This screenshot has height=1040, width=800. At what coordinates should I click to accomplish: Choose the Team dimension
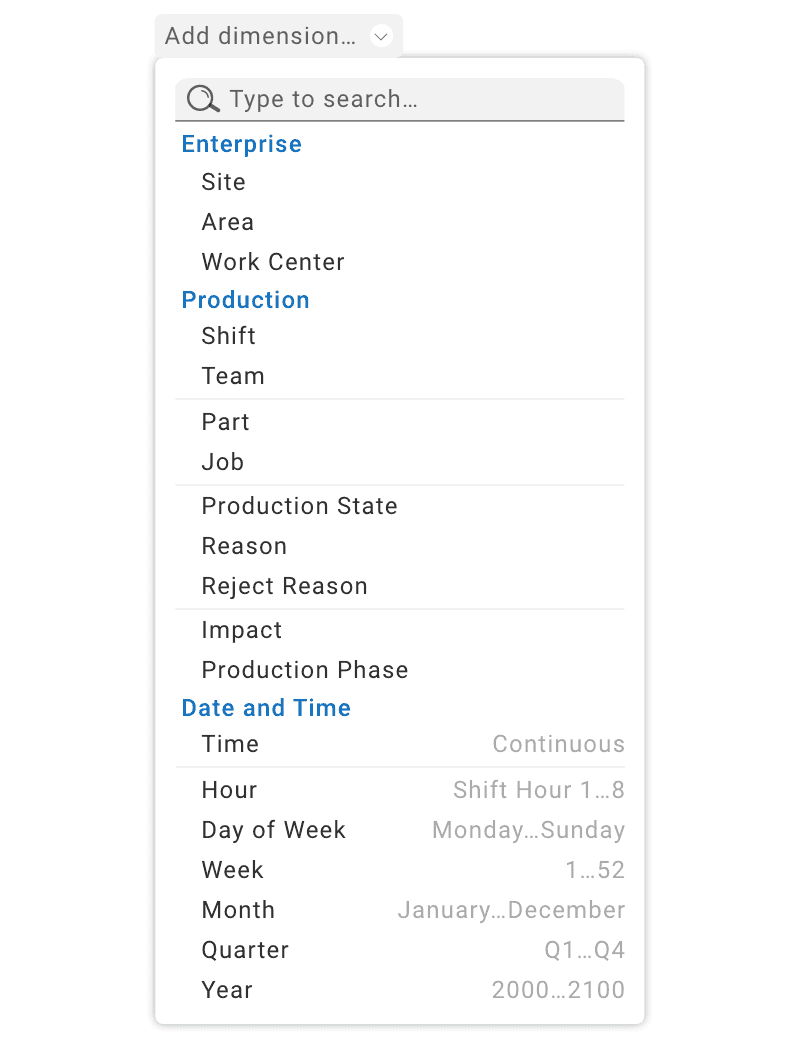233,376
